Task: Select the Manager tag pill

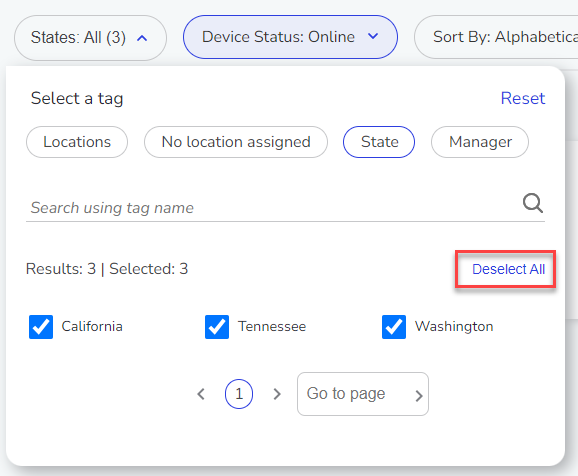Action: tap(480, 142)
